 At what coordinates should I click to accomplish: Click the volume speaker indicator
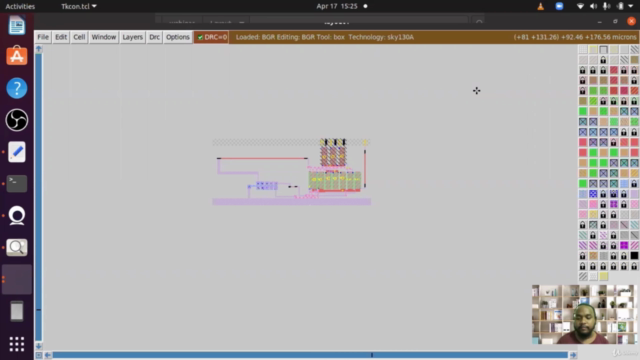pyautogui.click(x=593, y=6)
